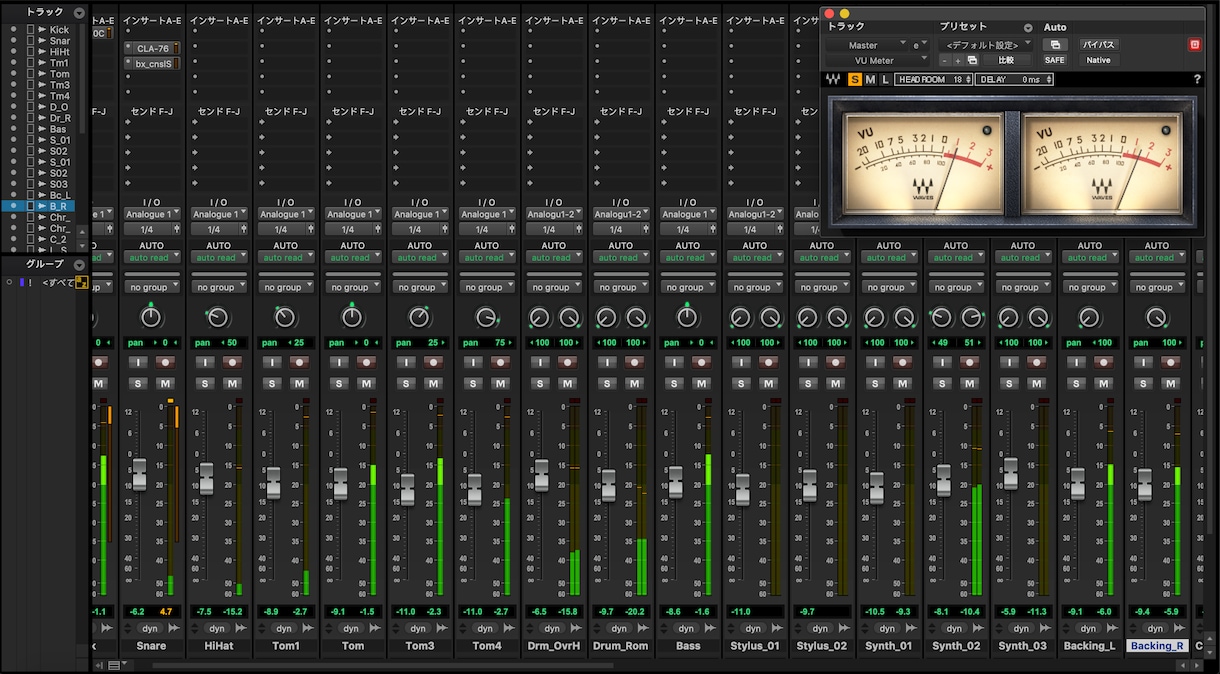Screen dimensions: 1220x674
Task: Click the Bass pan knob
Action: [x=687, y=318]
